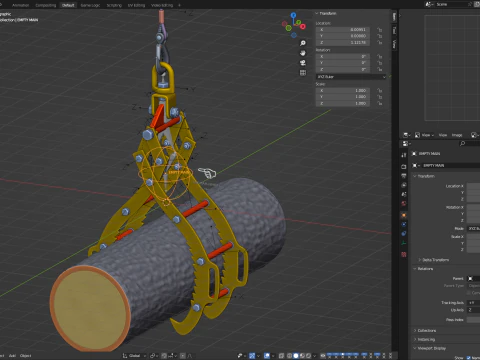Open the Scene properties tab icon
The height and width of the screenshot is (360, 480).
pyautogui.click(x=404, y=194)
